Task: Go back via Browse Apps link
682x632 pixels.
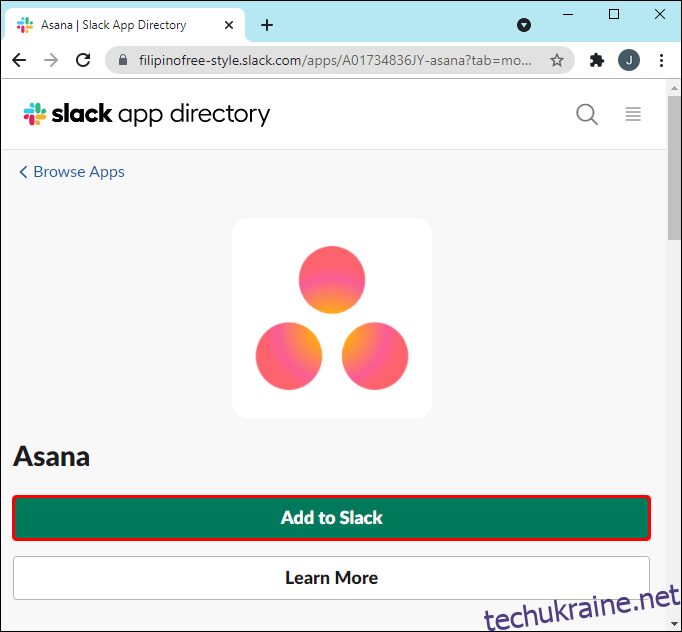Action: pos(72,172)
